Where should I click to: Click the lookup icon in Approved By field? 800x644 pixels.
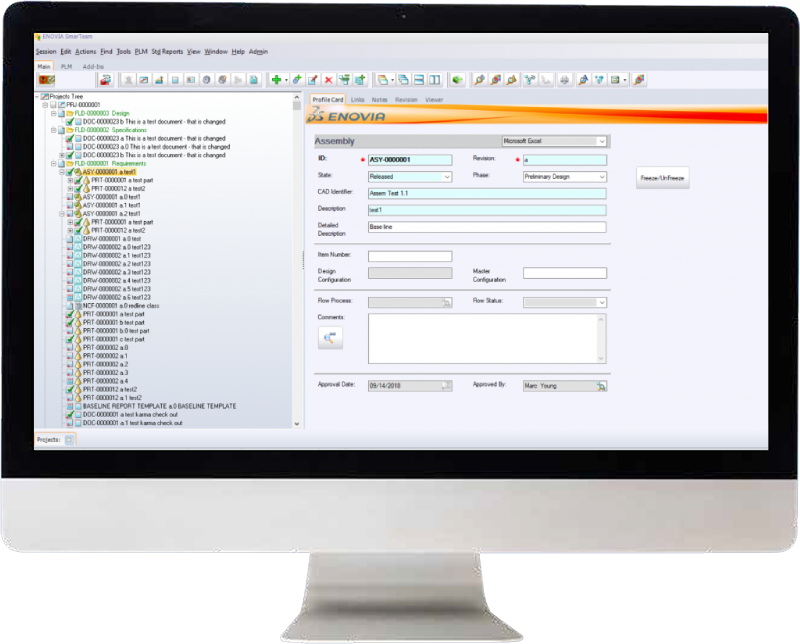[x=601, y=386]
